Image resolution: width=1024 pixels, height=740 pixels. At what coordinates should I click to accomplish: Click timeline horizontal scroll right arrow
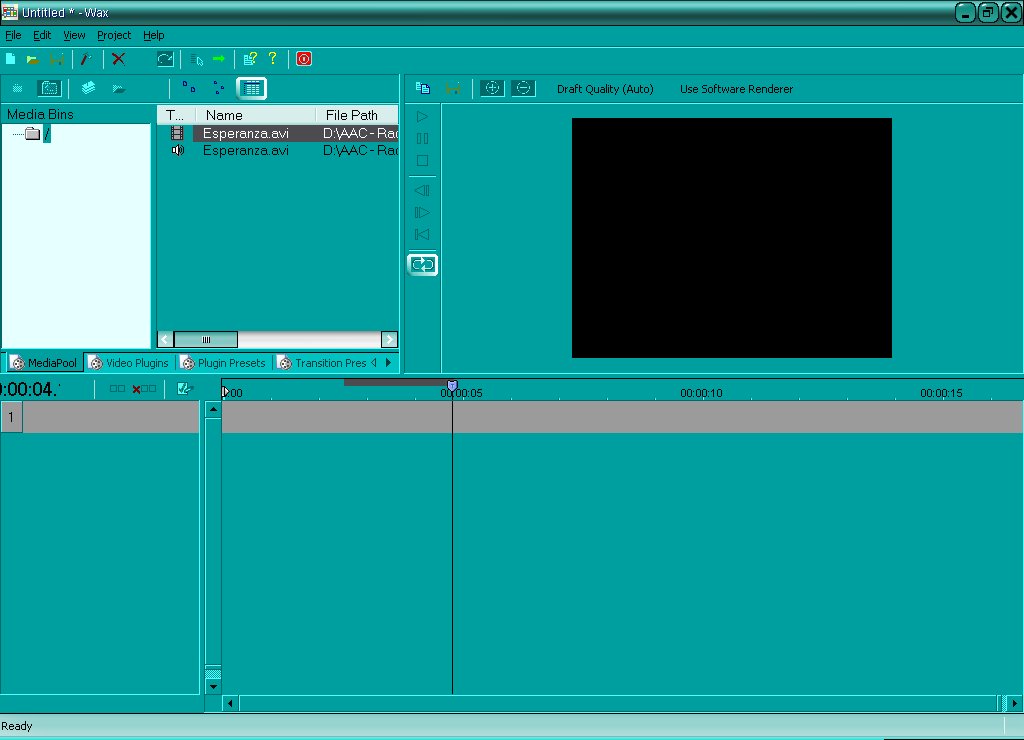(1014, 703)
